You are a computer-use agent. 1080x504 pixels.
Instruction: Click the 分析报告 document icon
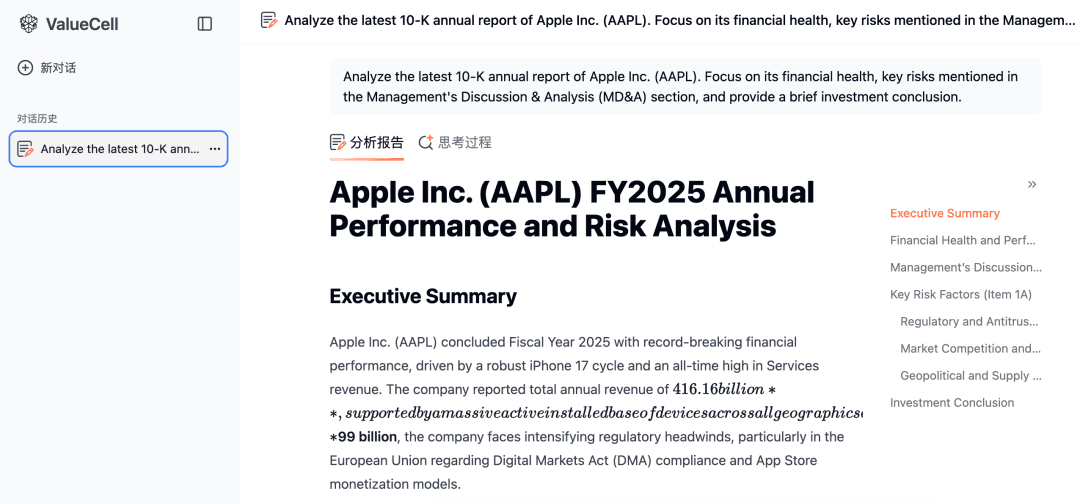[x=338, y=143]
